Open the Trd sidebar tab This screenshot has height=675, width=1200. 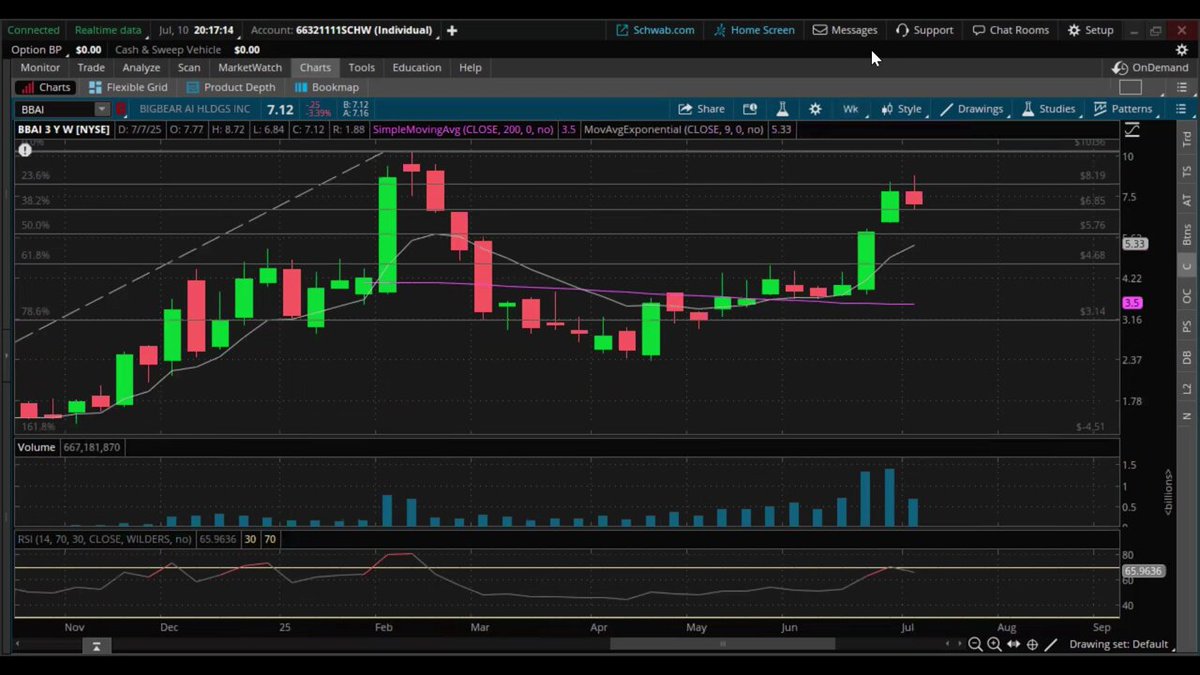tap(1187, 140)
